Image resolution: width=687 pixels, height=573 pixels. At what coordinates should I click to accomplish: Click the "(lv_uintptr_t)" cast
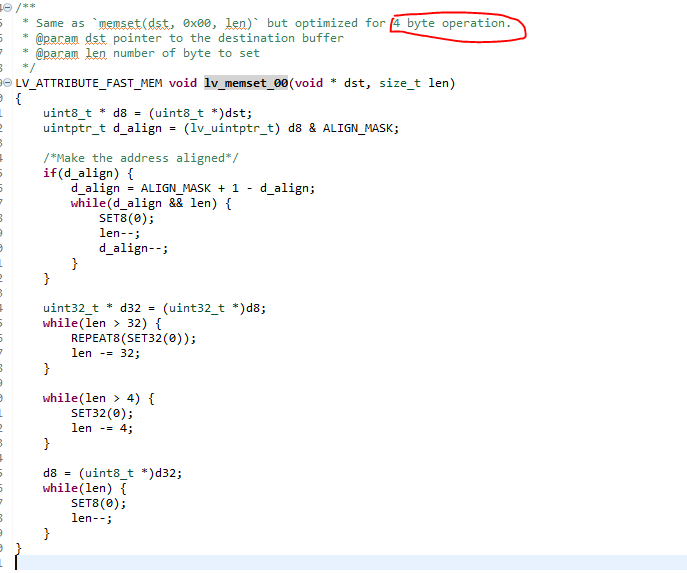pyautogui.click(x=231, y=128)
